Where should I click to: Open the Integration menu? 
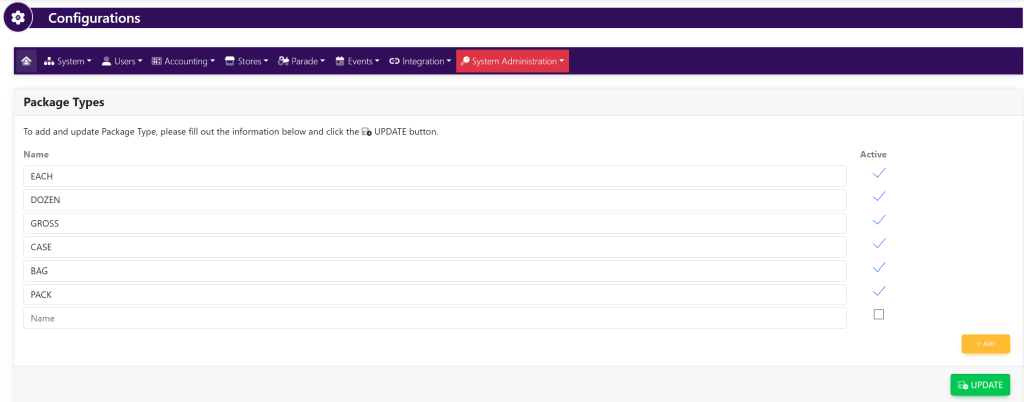click(x=419, y=61)
